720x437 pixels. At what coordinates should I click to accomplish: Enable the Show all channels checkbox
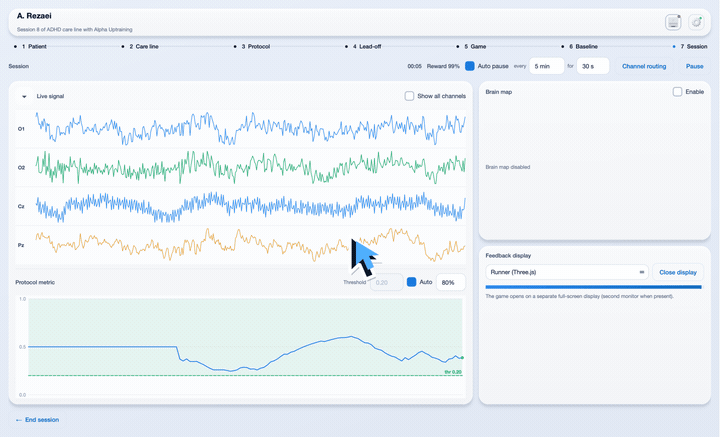(409, 96)
